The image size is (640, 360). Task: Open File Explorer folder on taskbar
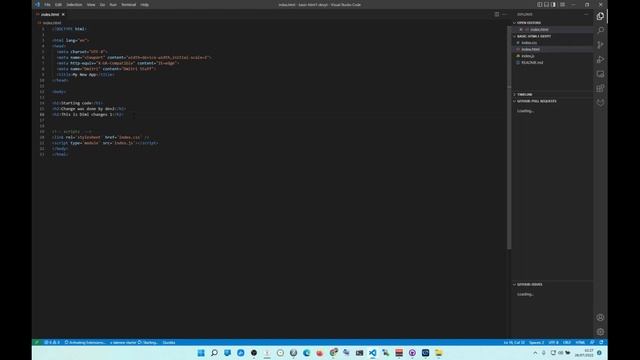(438, 353)
